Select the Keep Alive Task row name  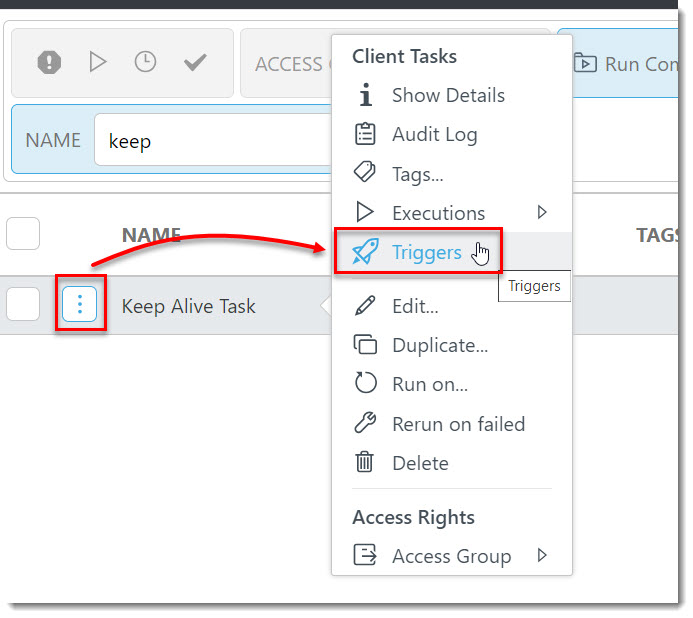[189, 306]
